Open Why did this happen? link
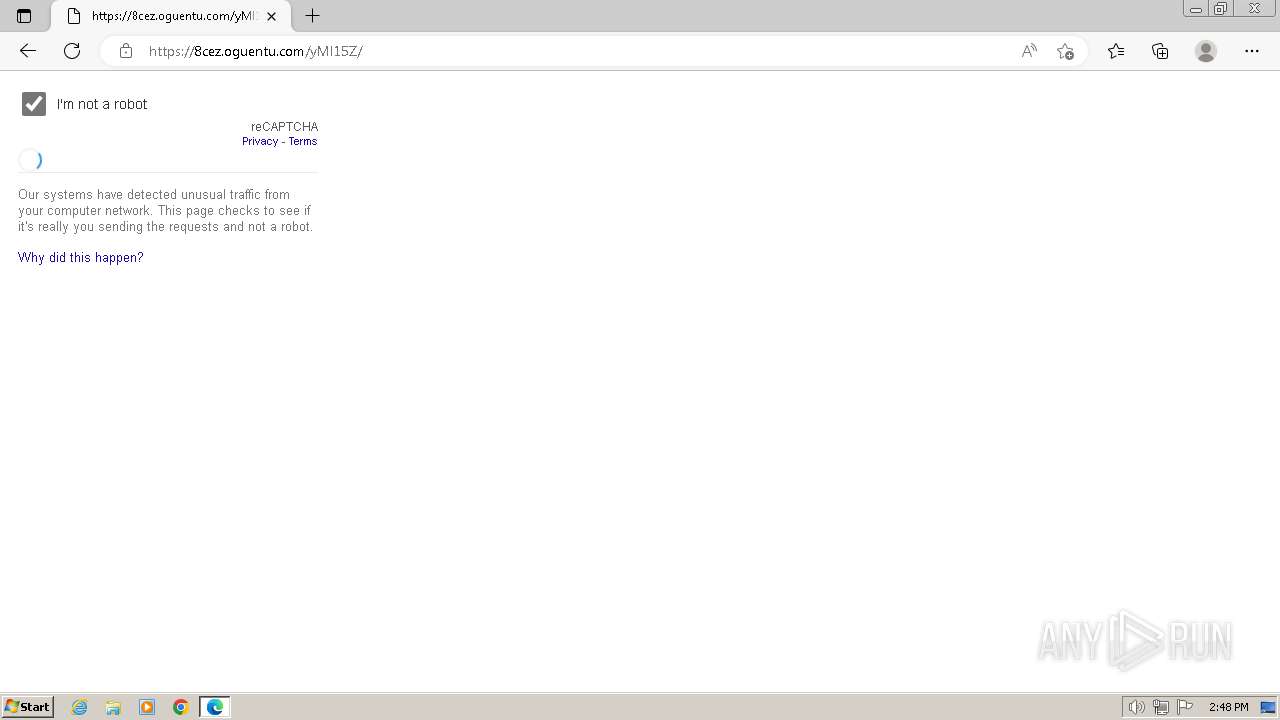1280x720 pixels. pyautogui.click(x=81, y=257)
